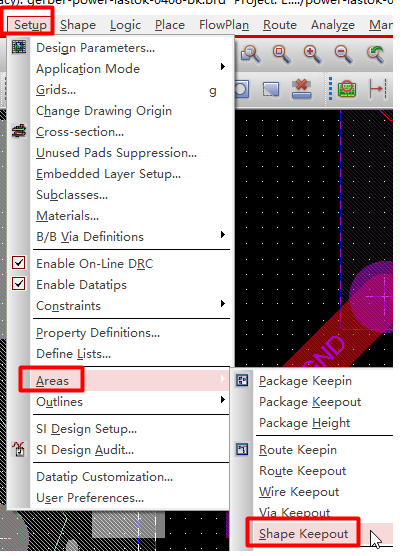This screenshot has height=556, width=409.
Task: Select Shape Keepout from Areas submenu
Action: [x=303, y=534]
